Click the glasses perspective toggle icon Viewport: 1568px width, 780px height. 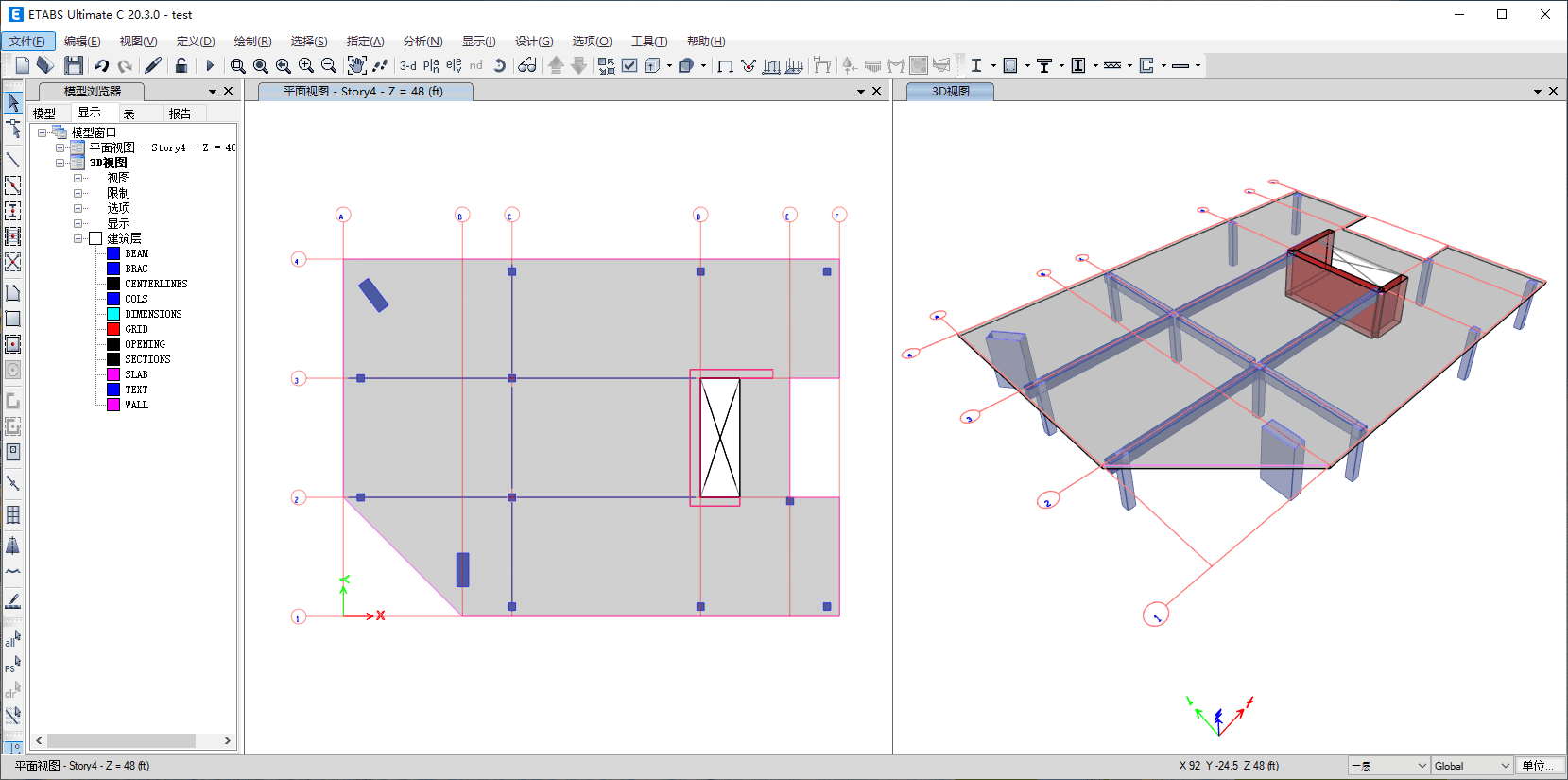[x=527, y=65]
